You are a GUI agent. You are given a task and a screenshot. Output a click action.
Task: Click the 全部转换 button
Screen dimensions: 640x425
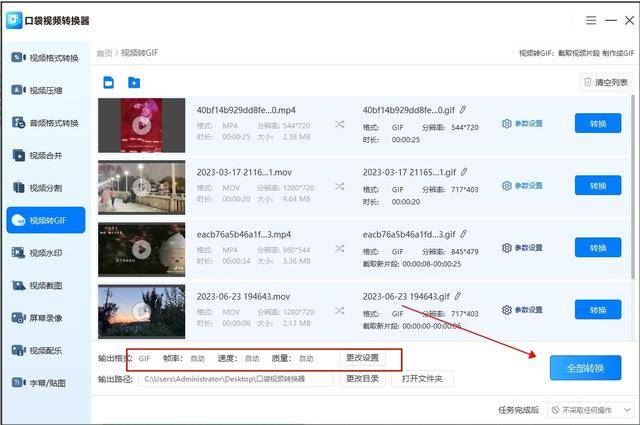585,368
